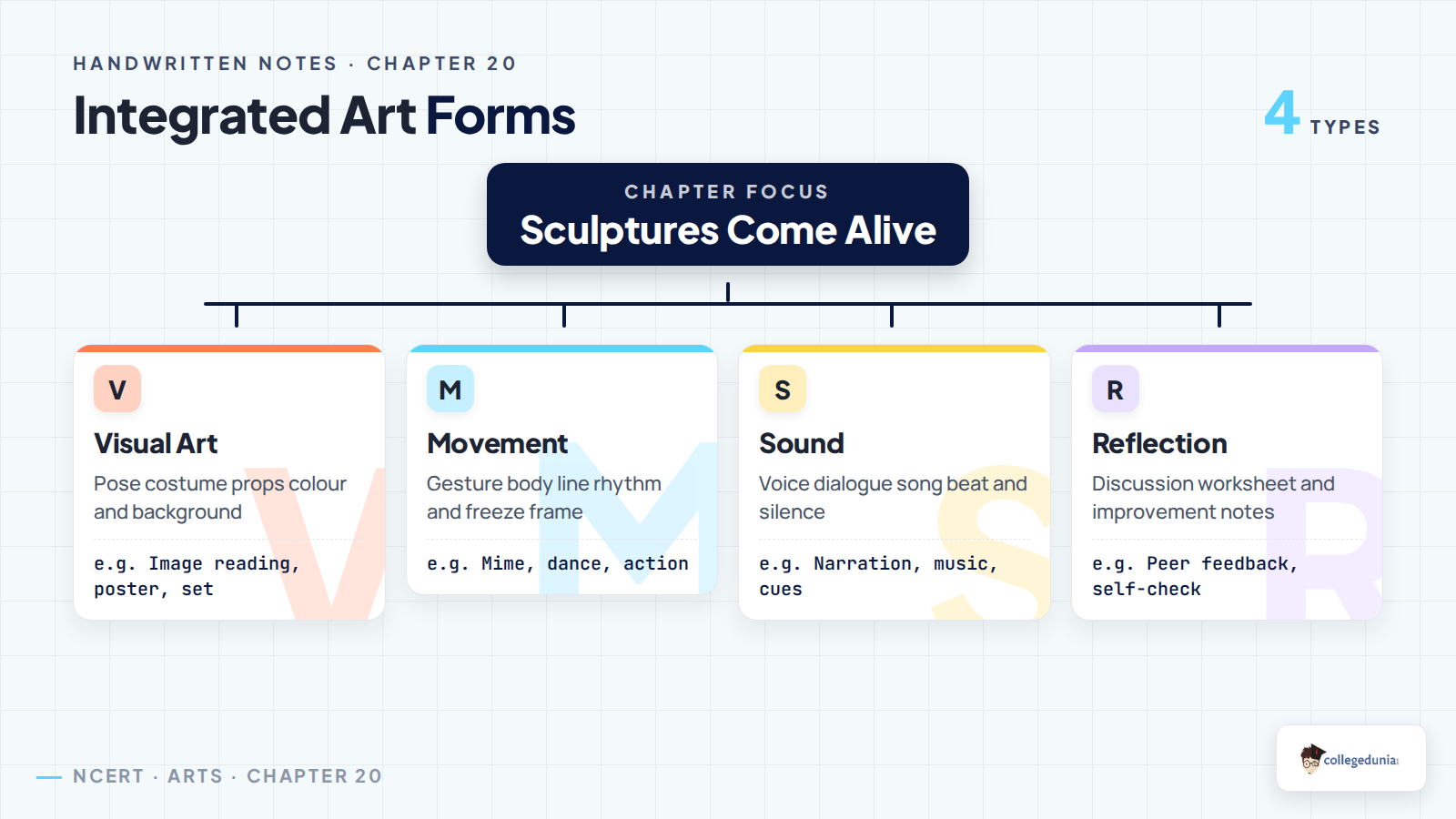Click the V badge icon on Visual Art card
1456x819 pixels.
[x=117, y=389]
